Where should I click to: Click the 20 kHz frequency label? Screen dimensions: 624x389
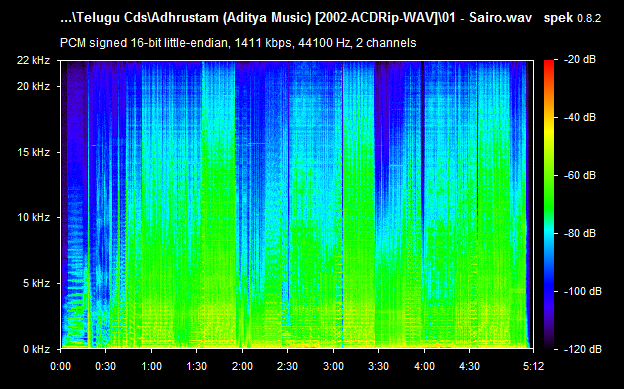pyautogui.click(x=33, y=86)
